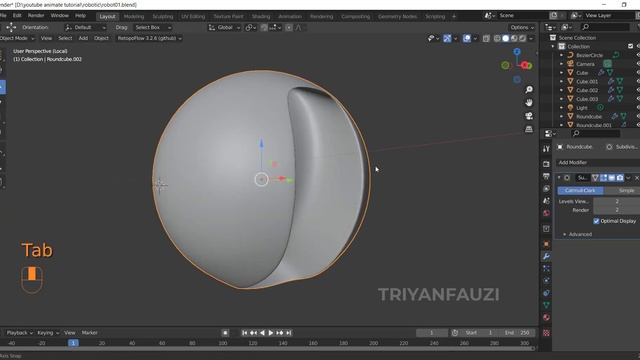Open the Texture properties tab icon
The width and height of the screenshot is (640, 360).
(546, 333)
